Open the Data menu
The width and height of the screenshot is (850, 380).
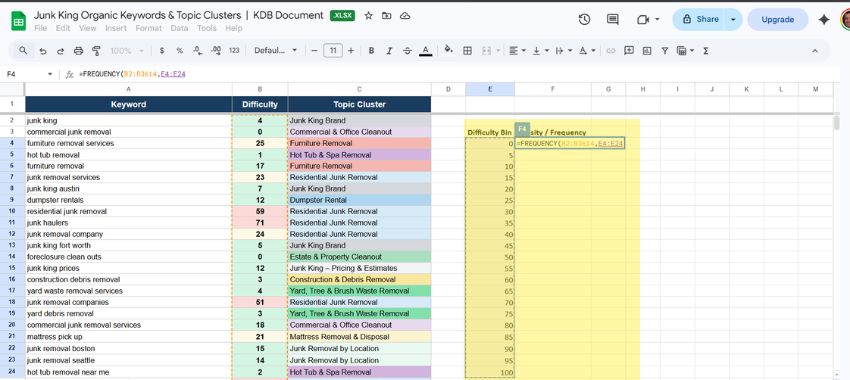[x=179, y=28]
